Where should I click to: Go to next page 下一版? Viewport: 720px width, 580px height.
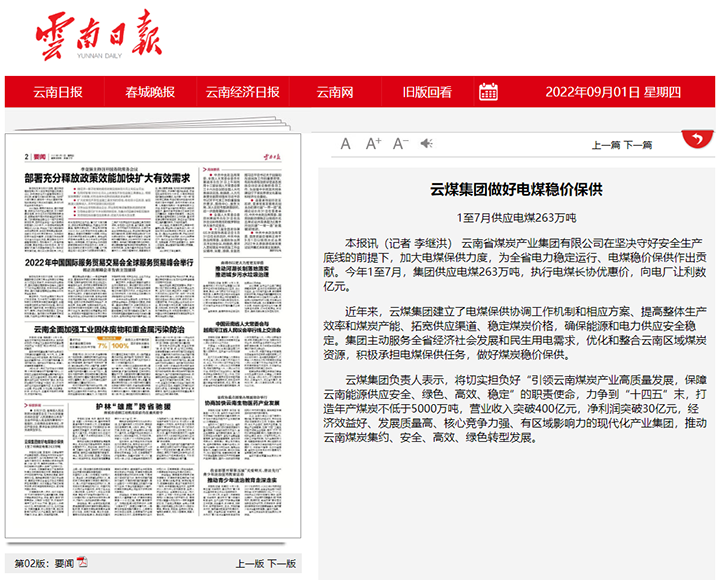point(282,563)
